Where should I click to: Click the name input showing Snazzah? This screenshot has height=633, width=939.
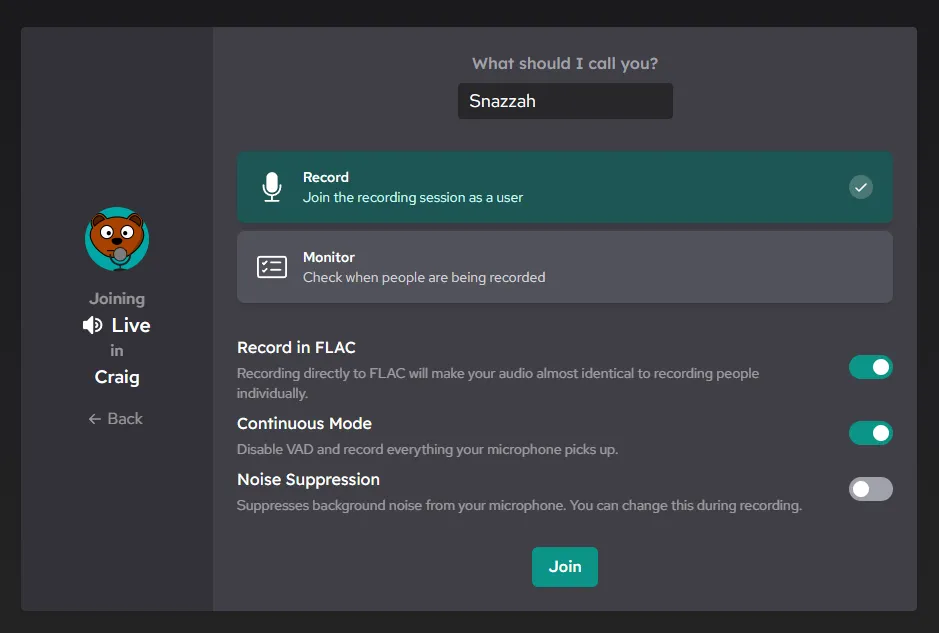pos(564,100)
